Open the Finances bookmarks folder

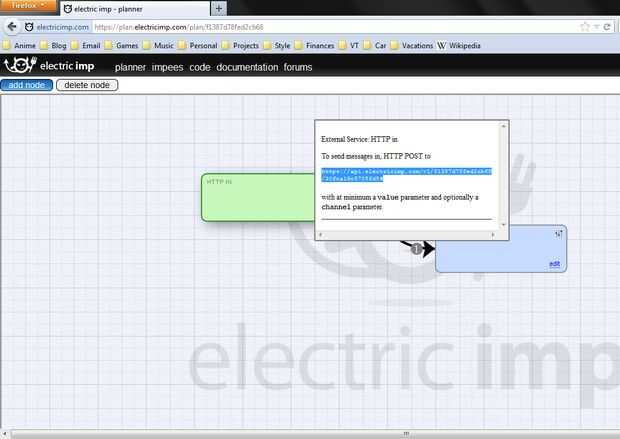pos(315,45)
